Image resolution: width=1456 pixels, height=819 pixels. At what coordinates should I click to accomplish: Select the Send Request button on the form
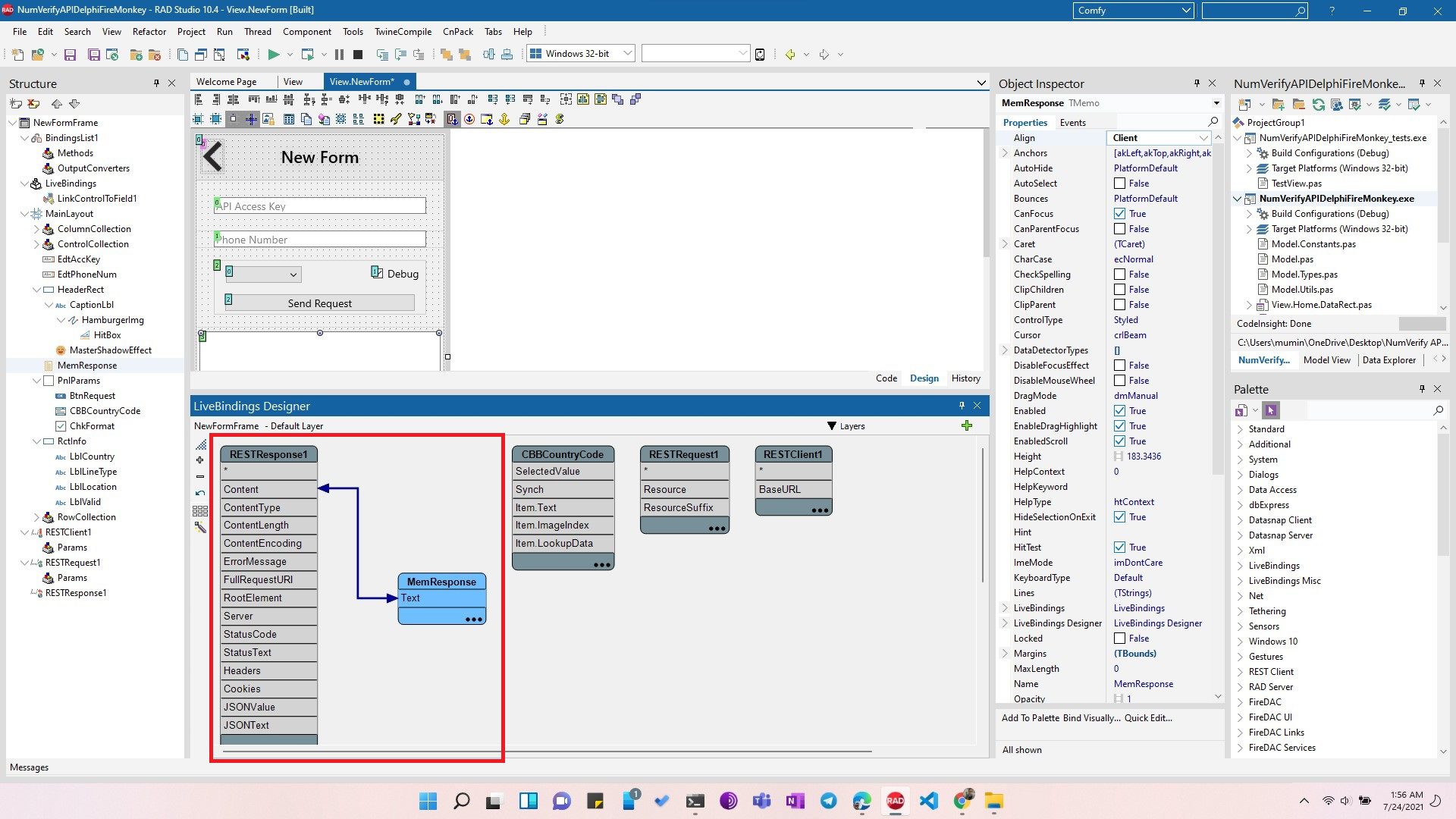click(x=318, y=303)
